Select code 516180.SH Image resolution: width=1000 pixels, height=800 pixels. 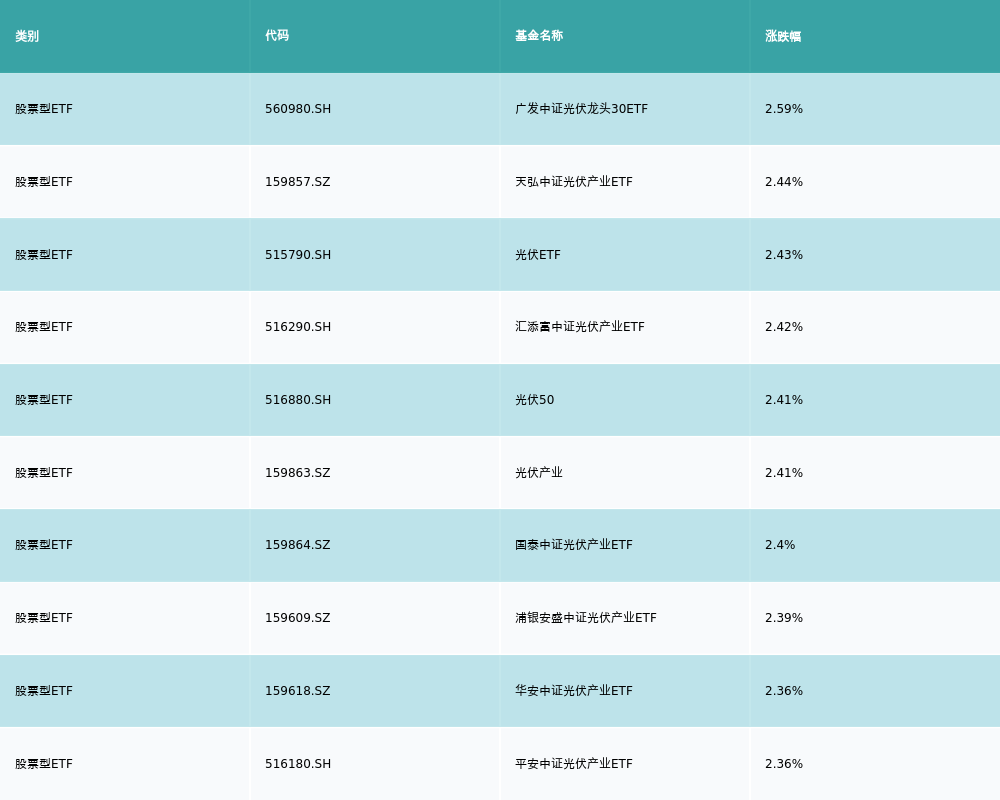(298, 764)
